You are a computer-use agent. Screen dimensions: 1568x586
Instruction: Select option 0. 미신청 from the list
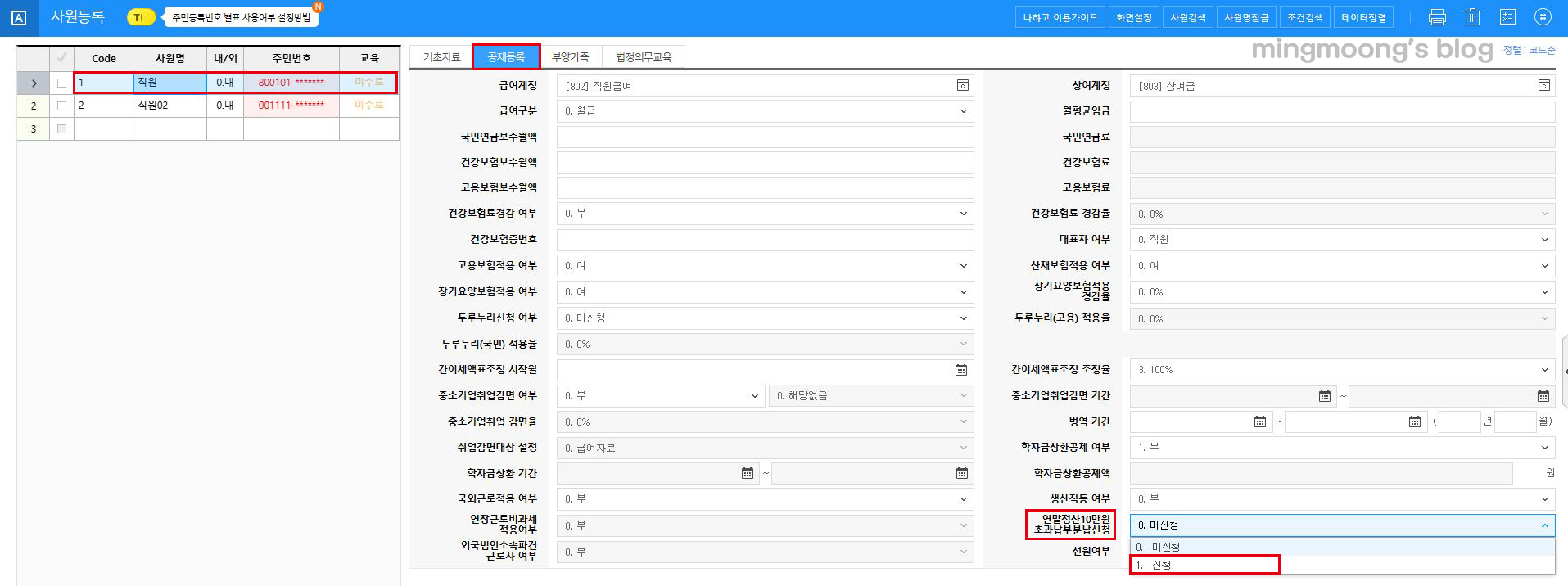tap(1342, 547)
